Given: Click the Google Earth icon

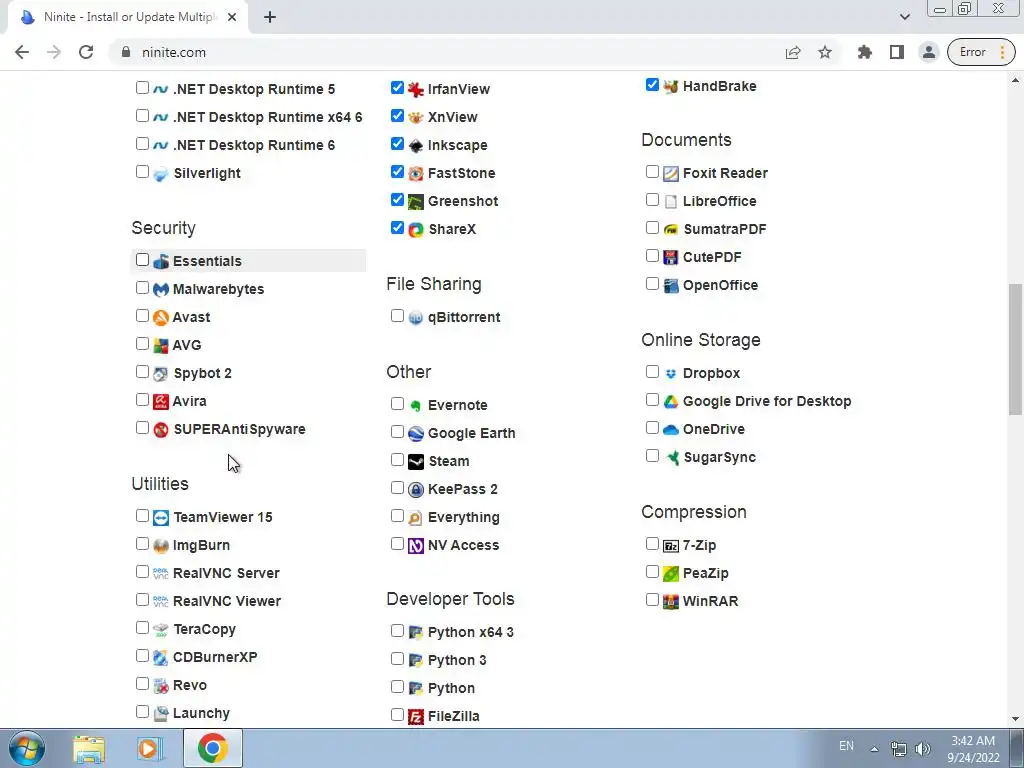Looking at the screenshot, I should [x=415, y=434].
